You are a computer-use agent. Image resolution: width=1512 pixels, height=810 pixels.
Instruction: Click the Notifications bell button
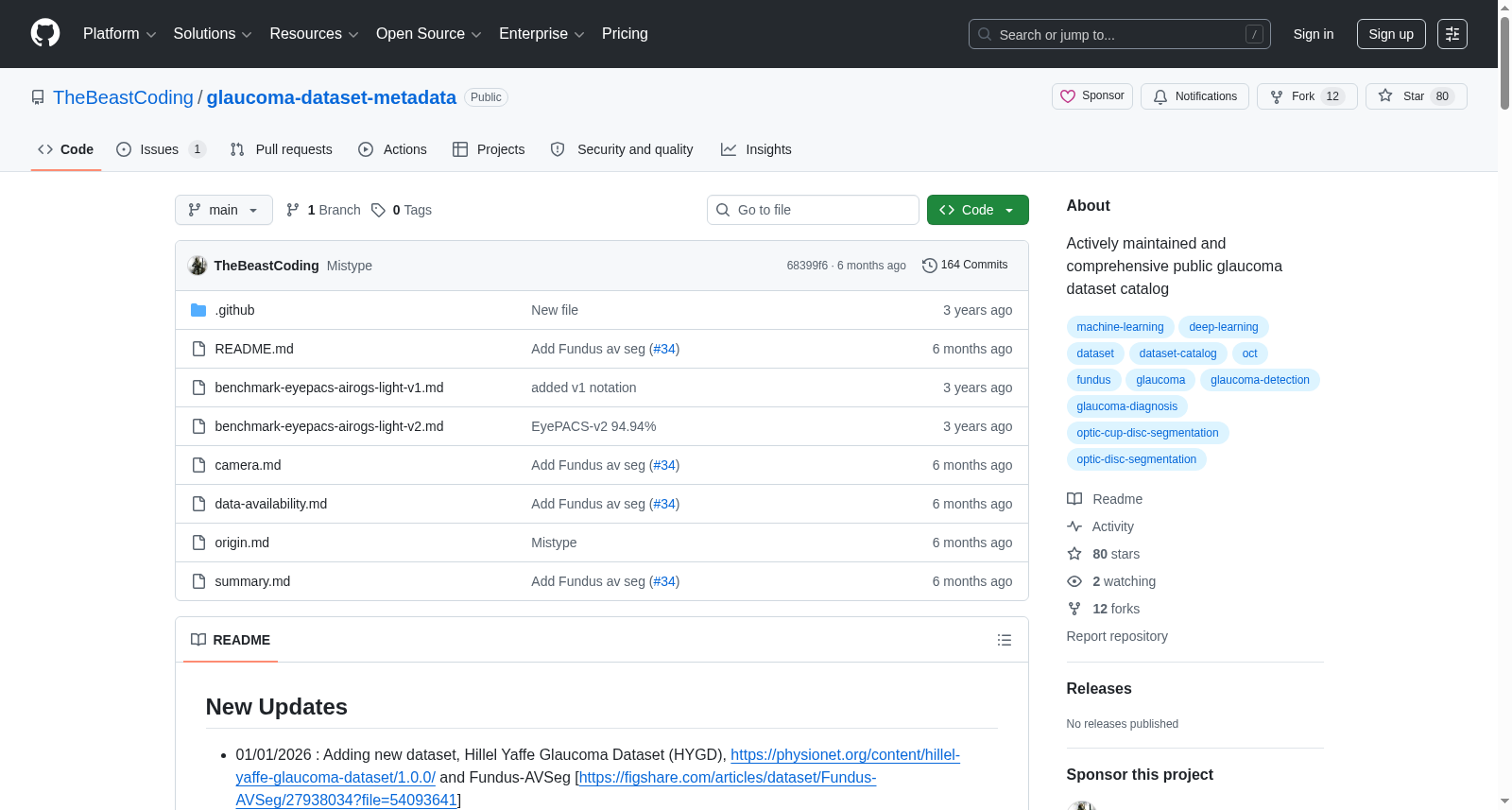(1195, 96)
